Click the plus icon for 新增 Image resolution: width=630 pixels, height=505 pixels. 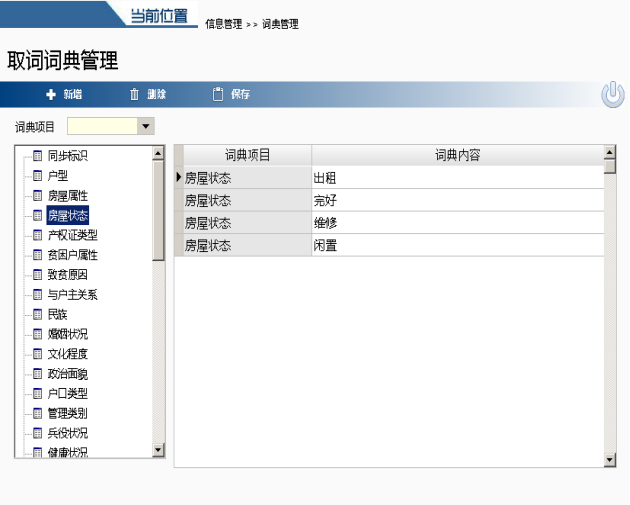tap(51, 94)
